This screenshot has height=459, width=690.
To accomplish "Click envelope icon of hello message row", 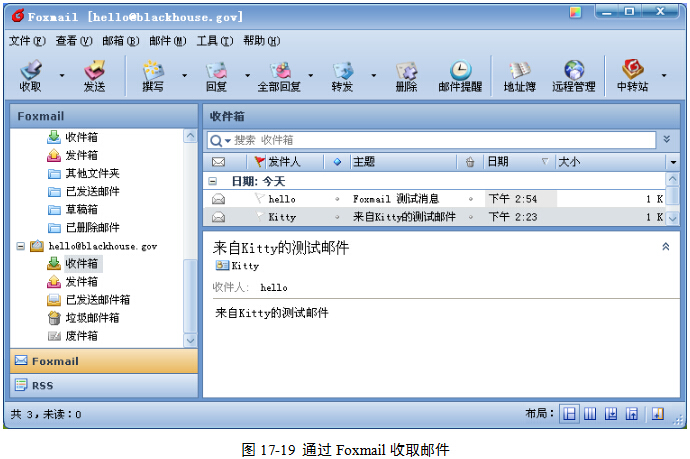I will pyautogui.click(x=218, y=199).
